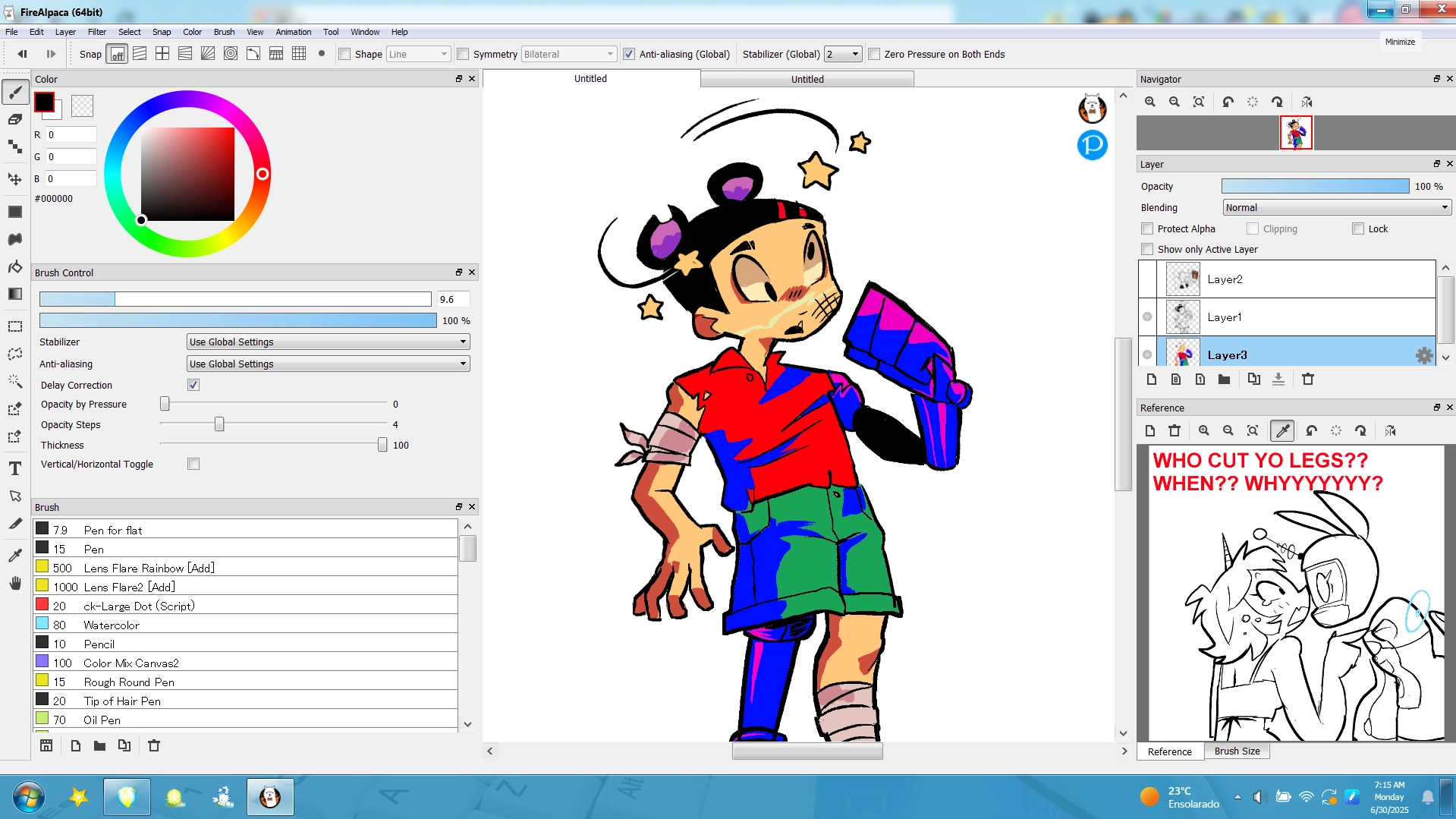1456x819 pixels.
Task: Select the rectangle Fill tool
Action: pos(15,212)
